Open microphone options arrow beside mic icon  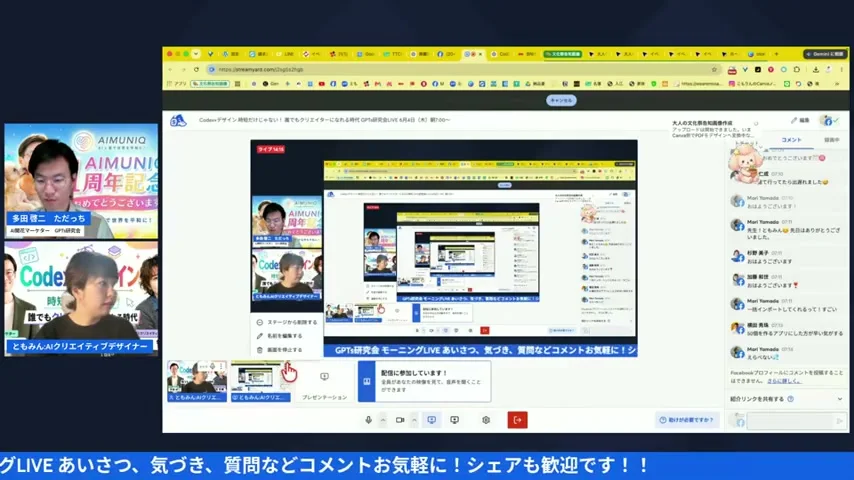(x=383, y=420)
